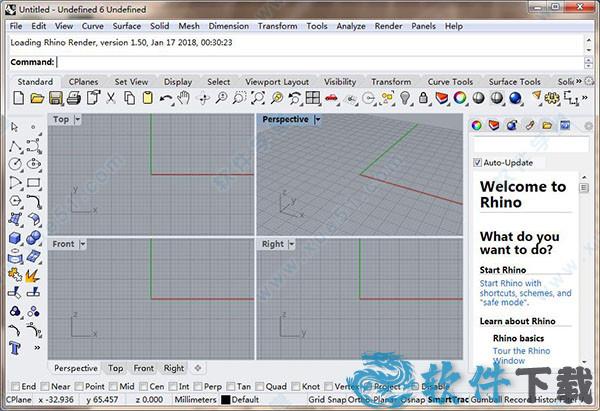
Task: Enable the End osnap checkbox
Action: pyautogui.click(x=16, y=387)
